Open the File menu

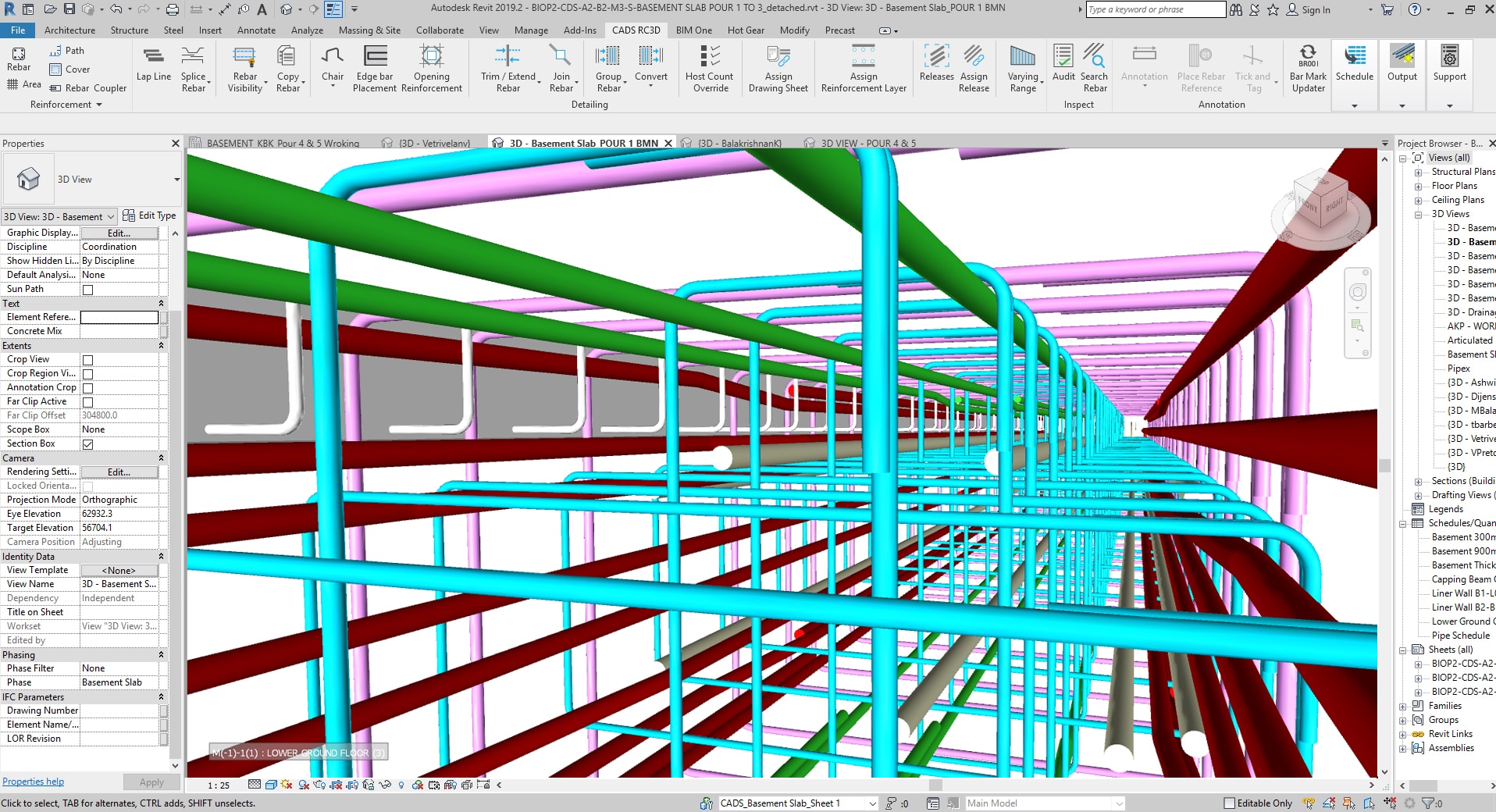pyautogui.click(x=18, y=30)
